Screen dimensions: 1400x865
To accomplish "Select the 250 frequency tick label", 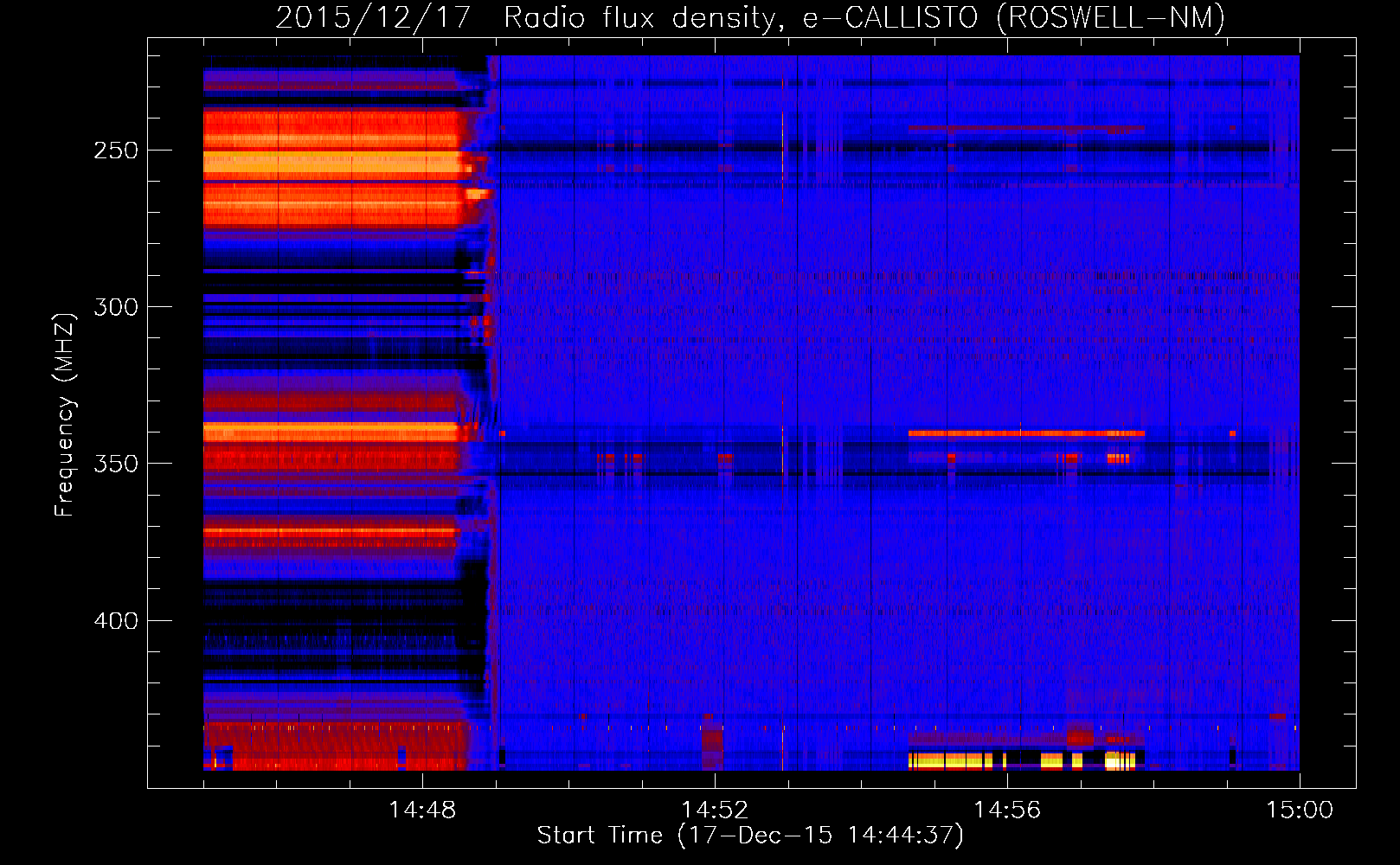I will coord(116,151).
